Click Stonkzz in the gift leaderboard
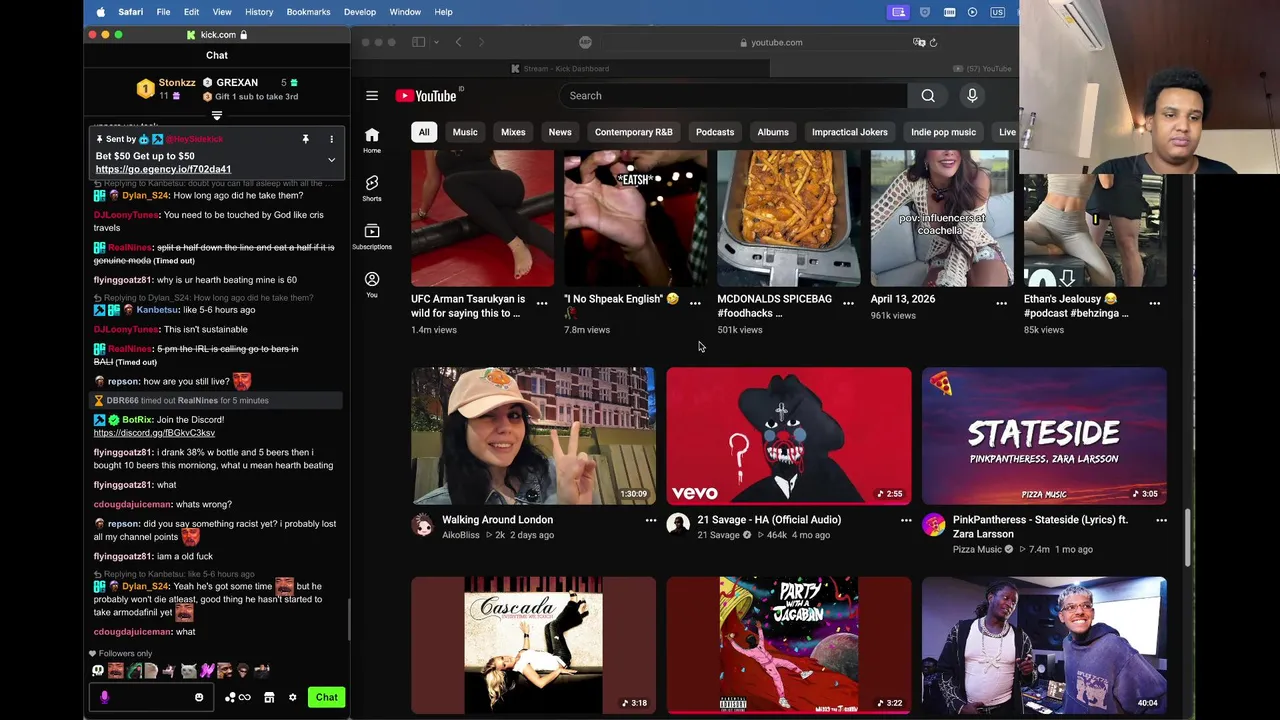 177,83
